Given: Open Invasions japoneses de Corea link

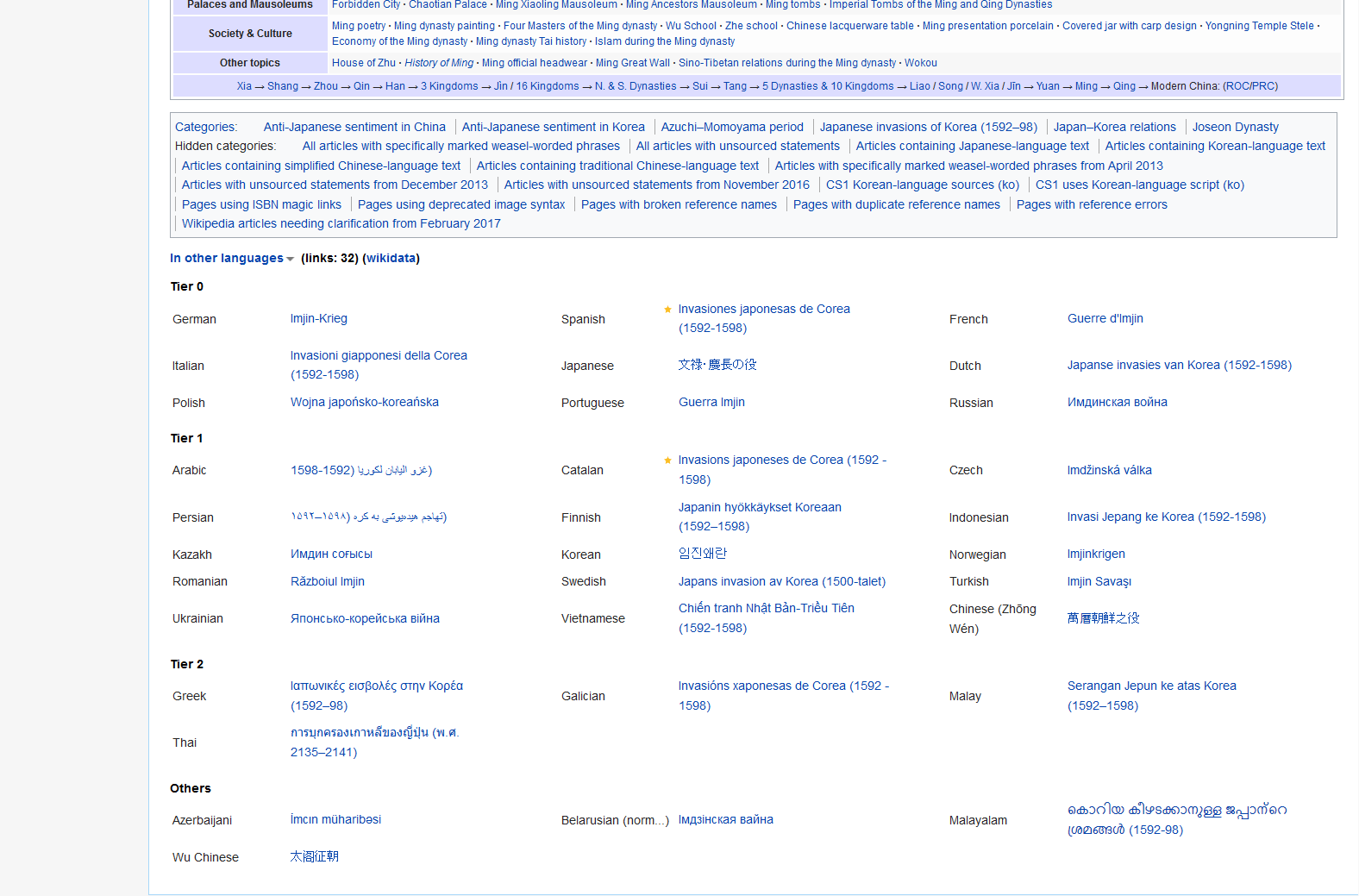Looking at the screenshot, I should coord(782,470).
